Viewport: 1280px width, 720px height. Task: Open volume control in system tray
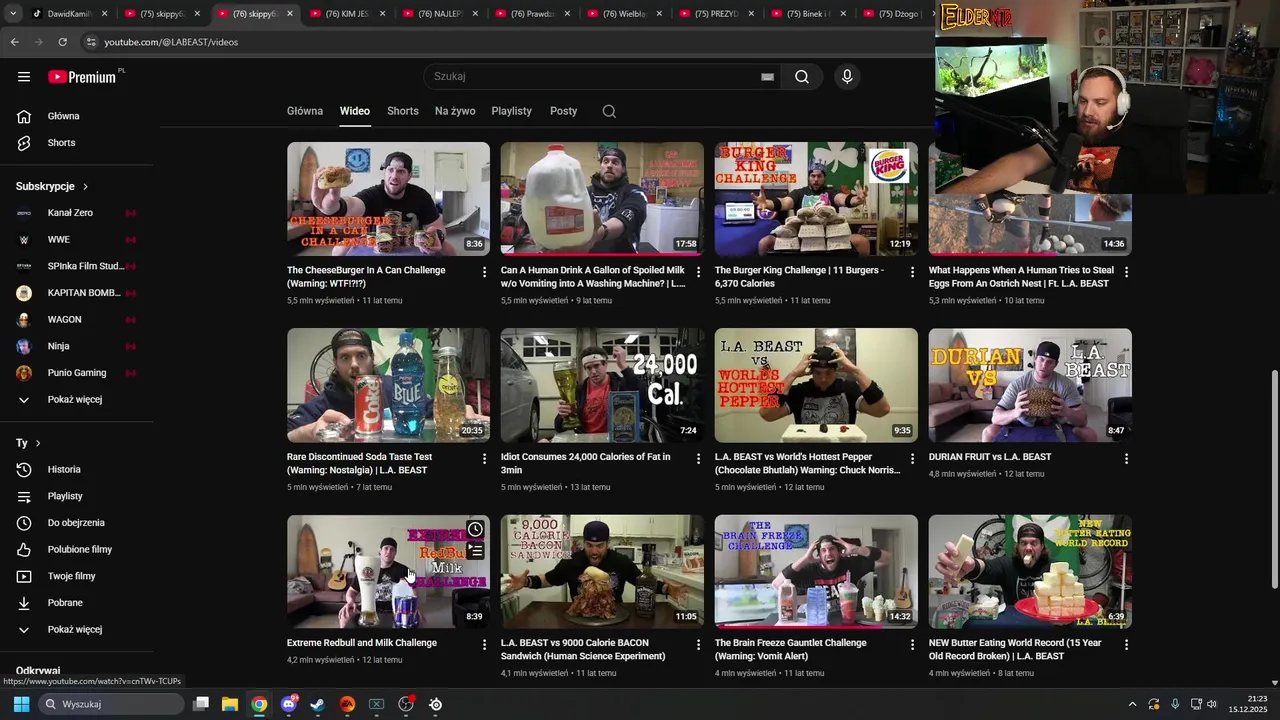click(x=1212, y=704)
